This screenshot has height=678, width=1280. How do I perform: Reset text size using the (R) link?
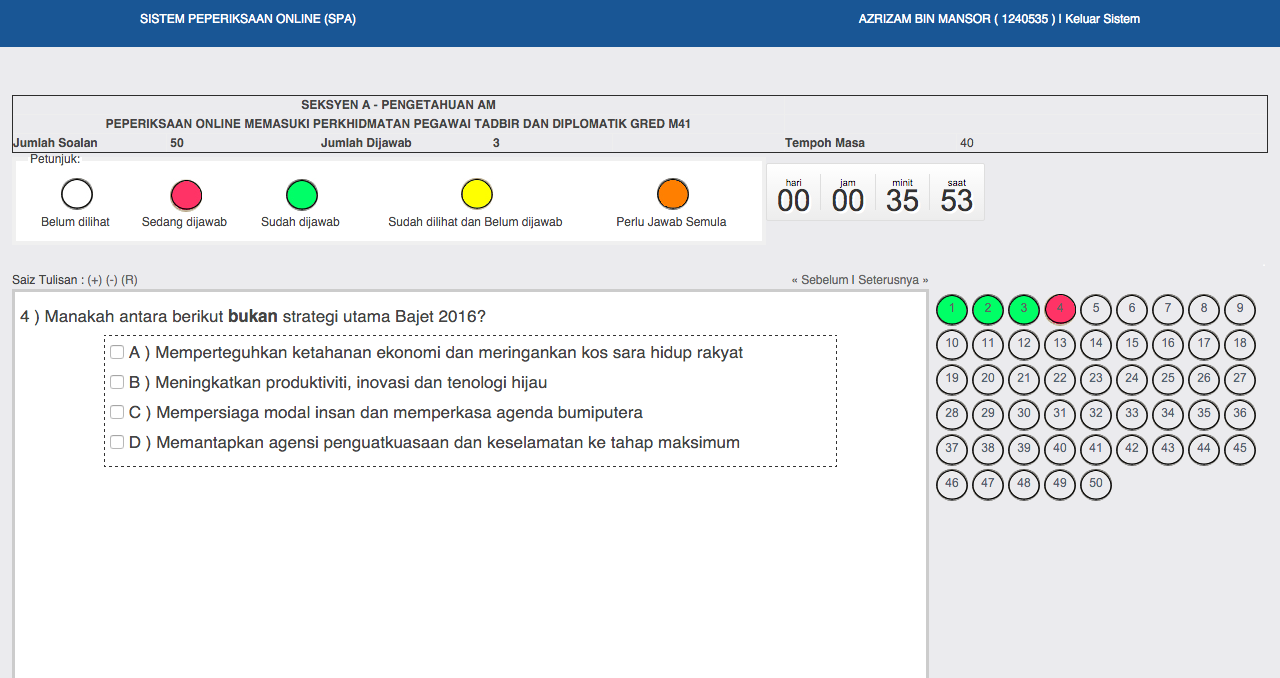tap(130, 280)
